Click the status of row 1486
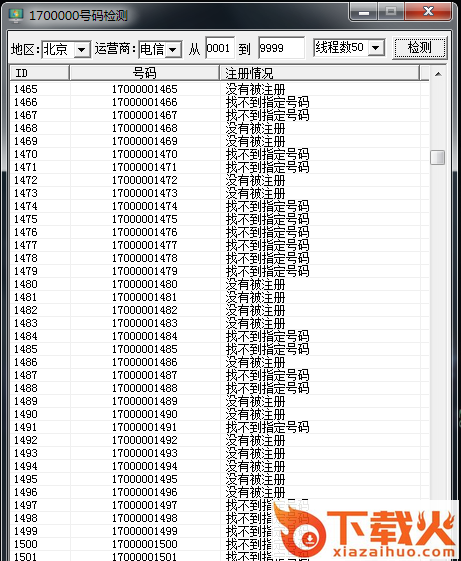The height and width of the screenshot is (561, 461). coord(256,362)
